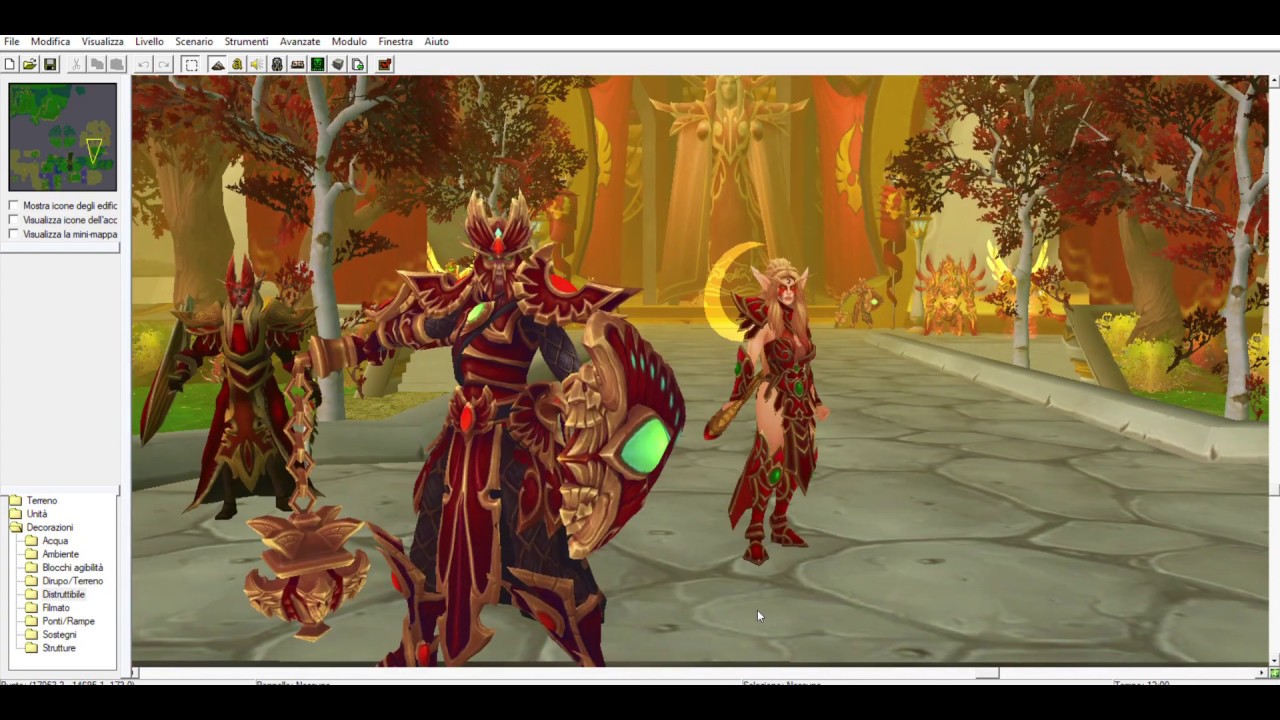Click the New map toolbar icon

point(10,64)
